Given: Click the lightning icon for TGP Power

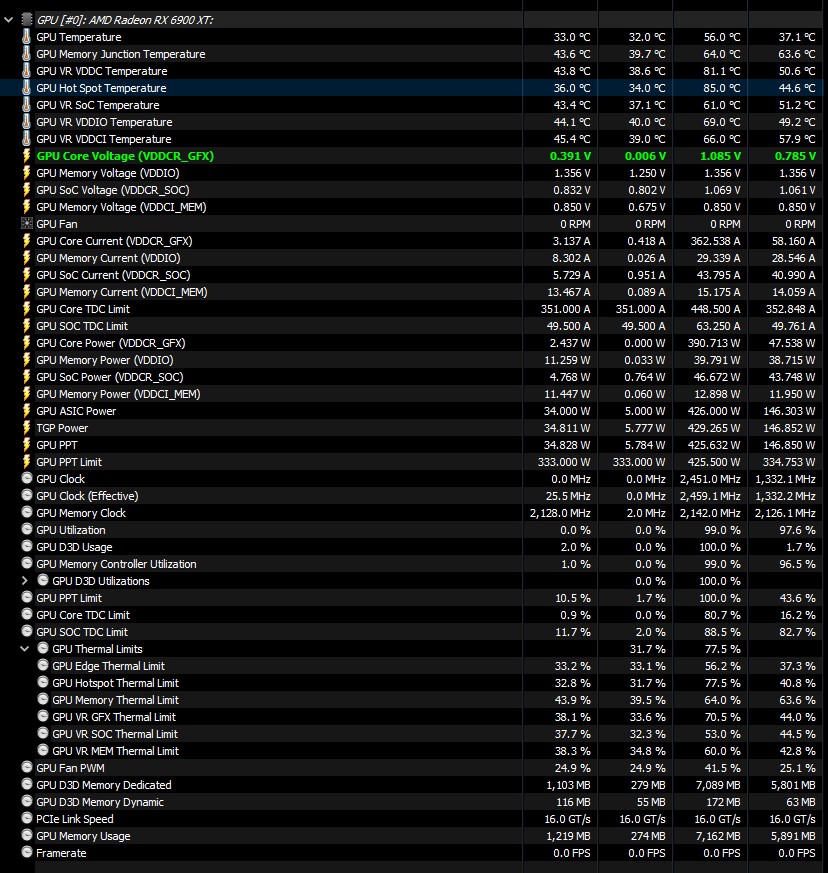Looking at the screenshot, I should coord(26,428).
